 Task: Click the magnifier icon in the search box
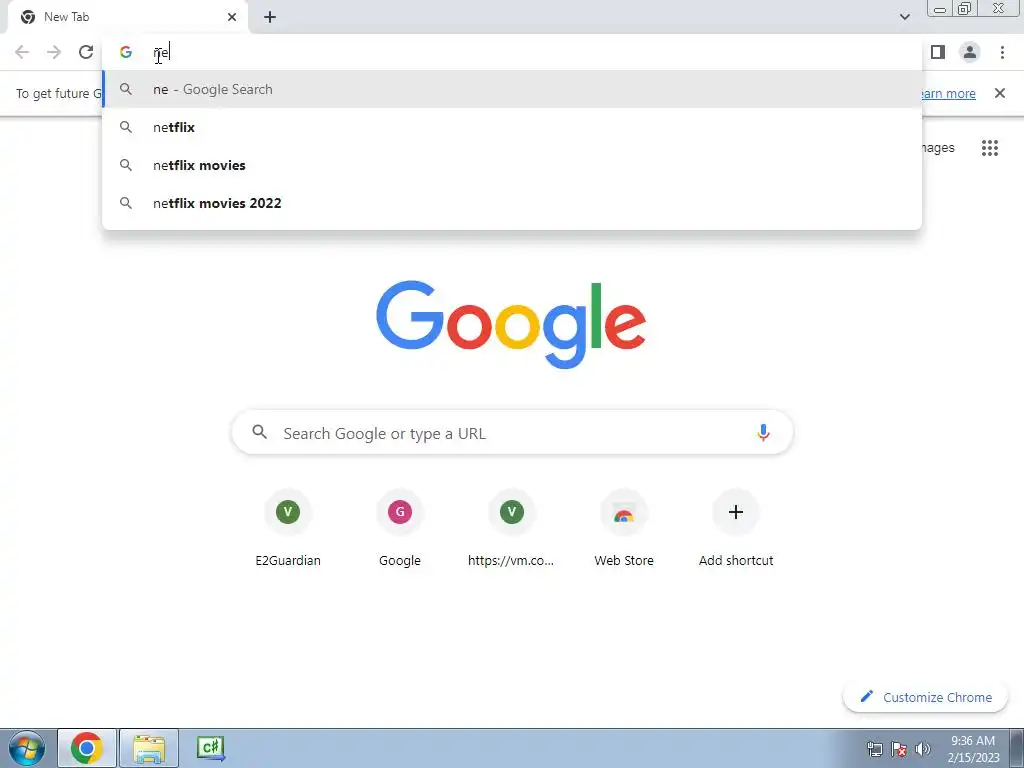click(259, 432)
